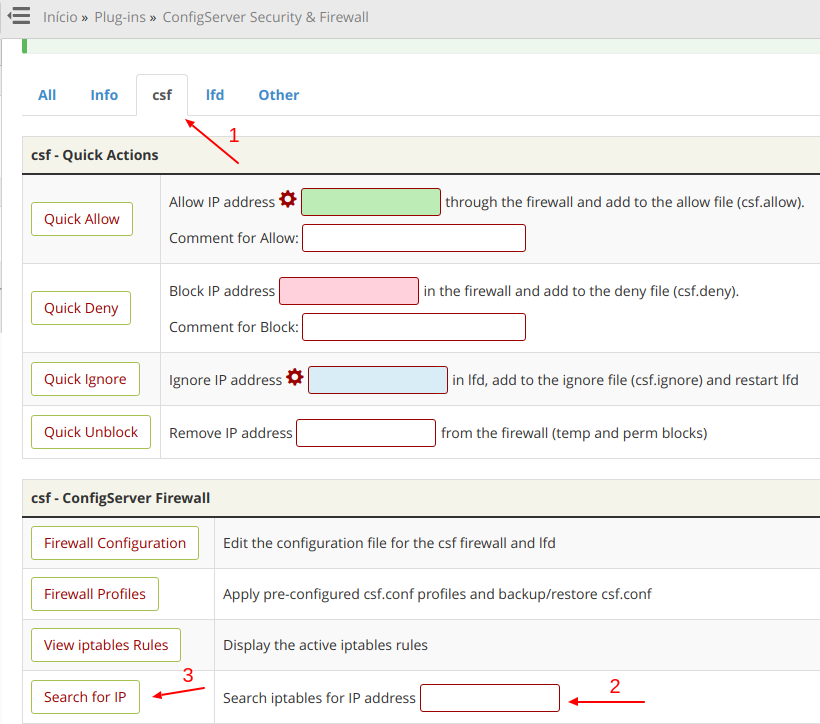Go to Início in the breadcrumb
The height and width of the screenshot is (724, 820).
click(60, 17)
